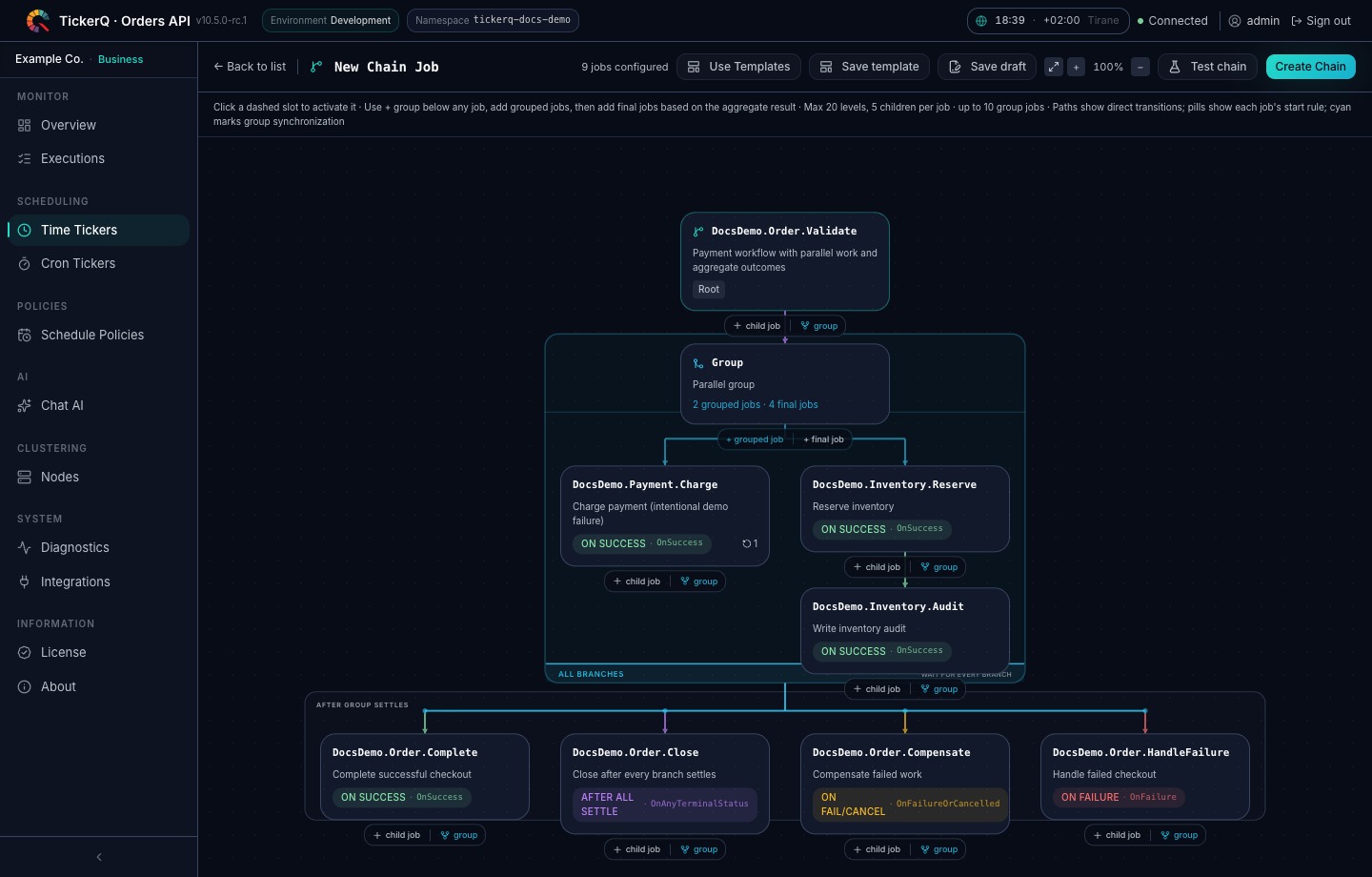1372x877 pixels.
Task: Open the Overview page
Action: coord(99,125)
